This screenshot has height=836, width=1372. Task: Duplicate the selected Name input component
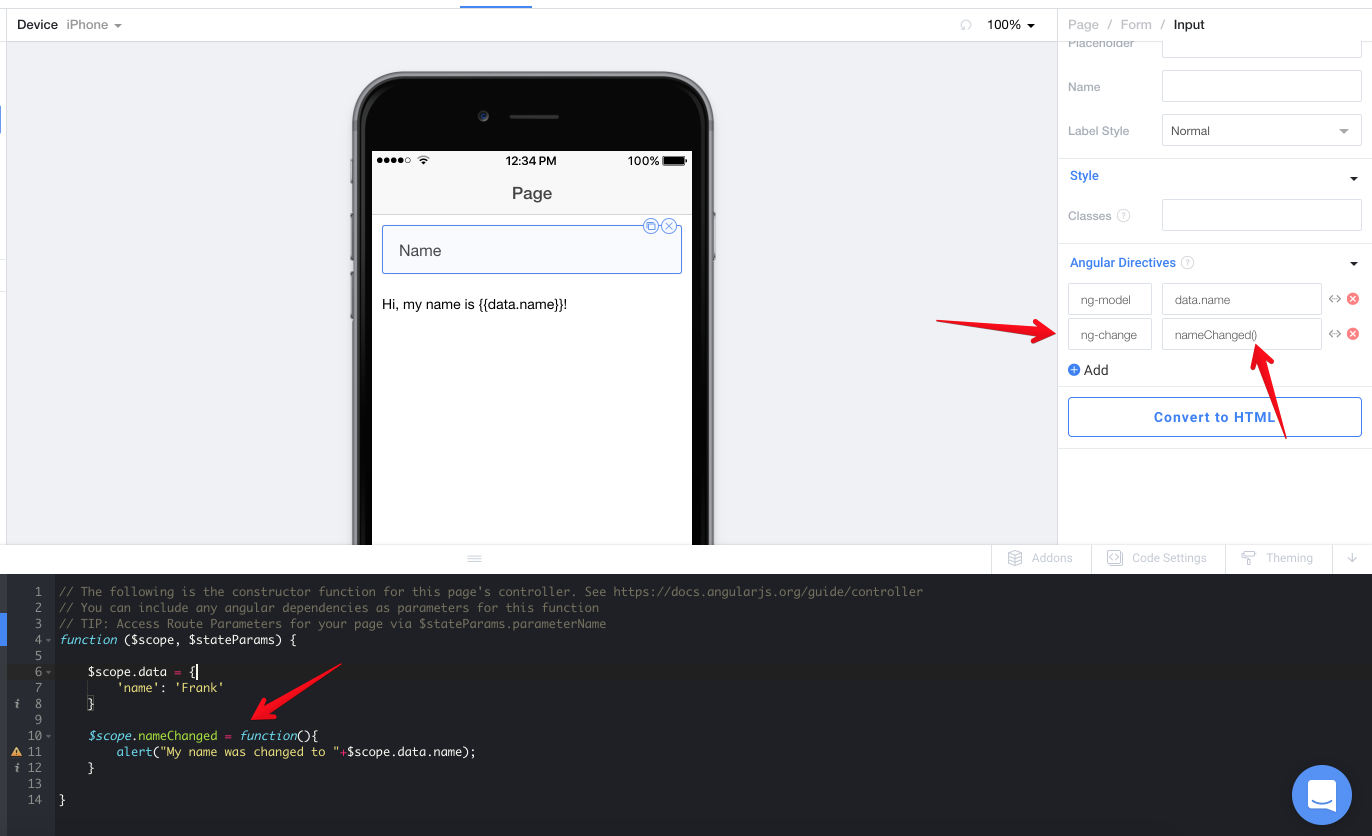(650, 226)
